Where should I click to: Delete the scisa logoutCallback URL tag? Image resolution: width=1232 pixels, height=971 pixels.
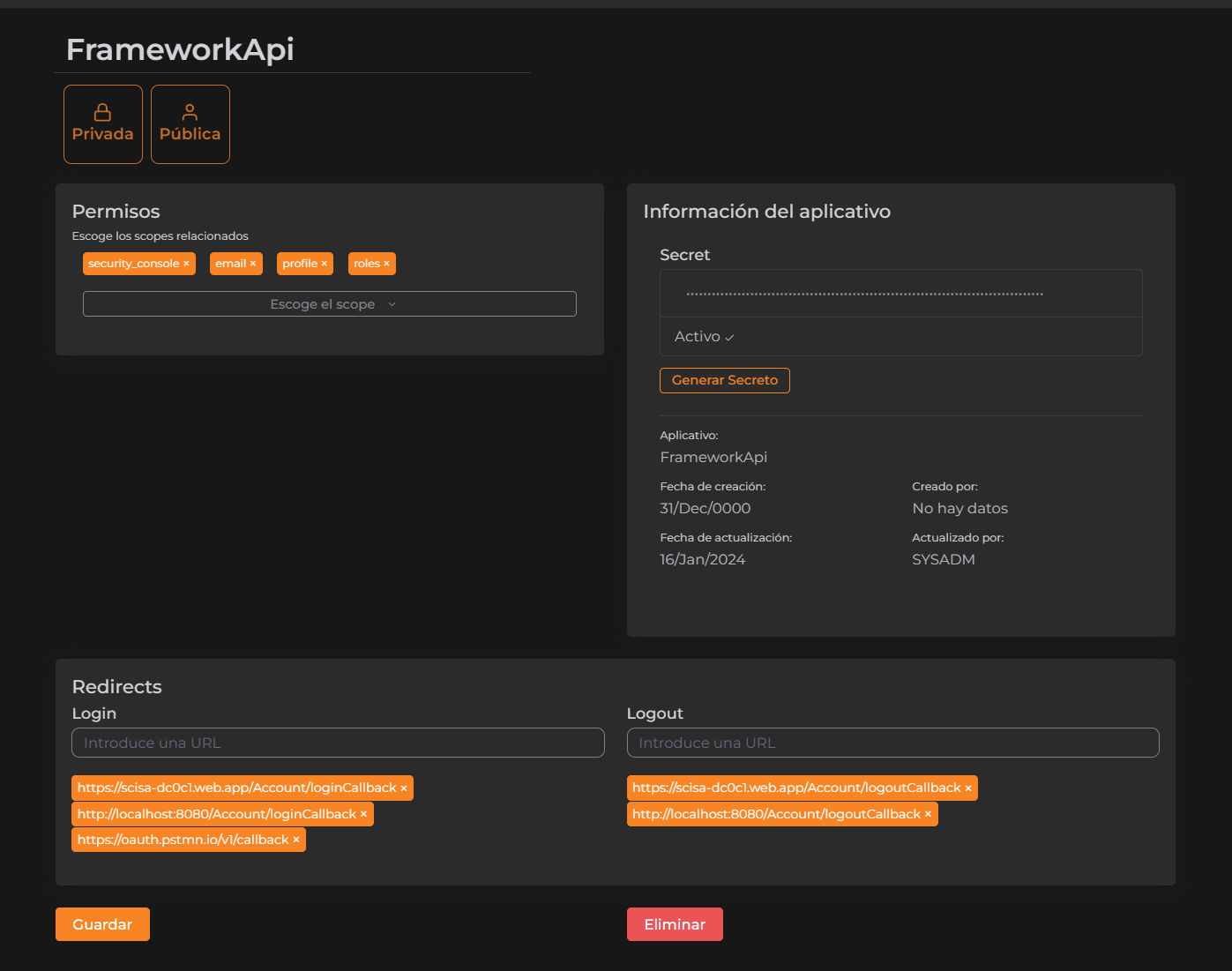click(x=968, y=788)
